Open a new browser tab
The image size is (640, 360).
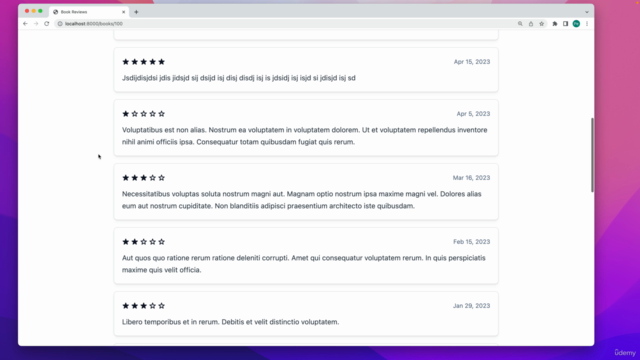pyautogui.click(x=136, y=12)
